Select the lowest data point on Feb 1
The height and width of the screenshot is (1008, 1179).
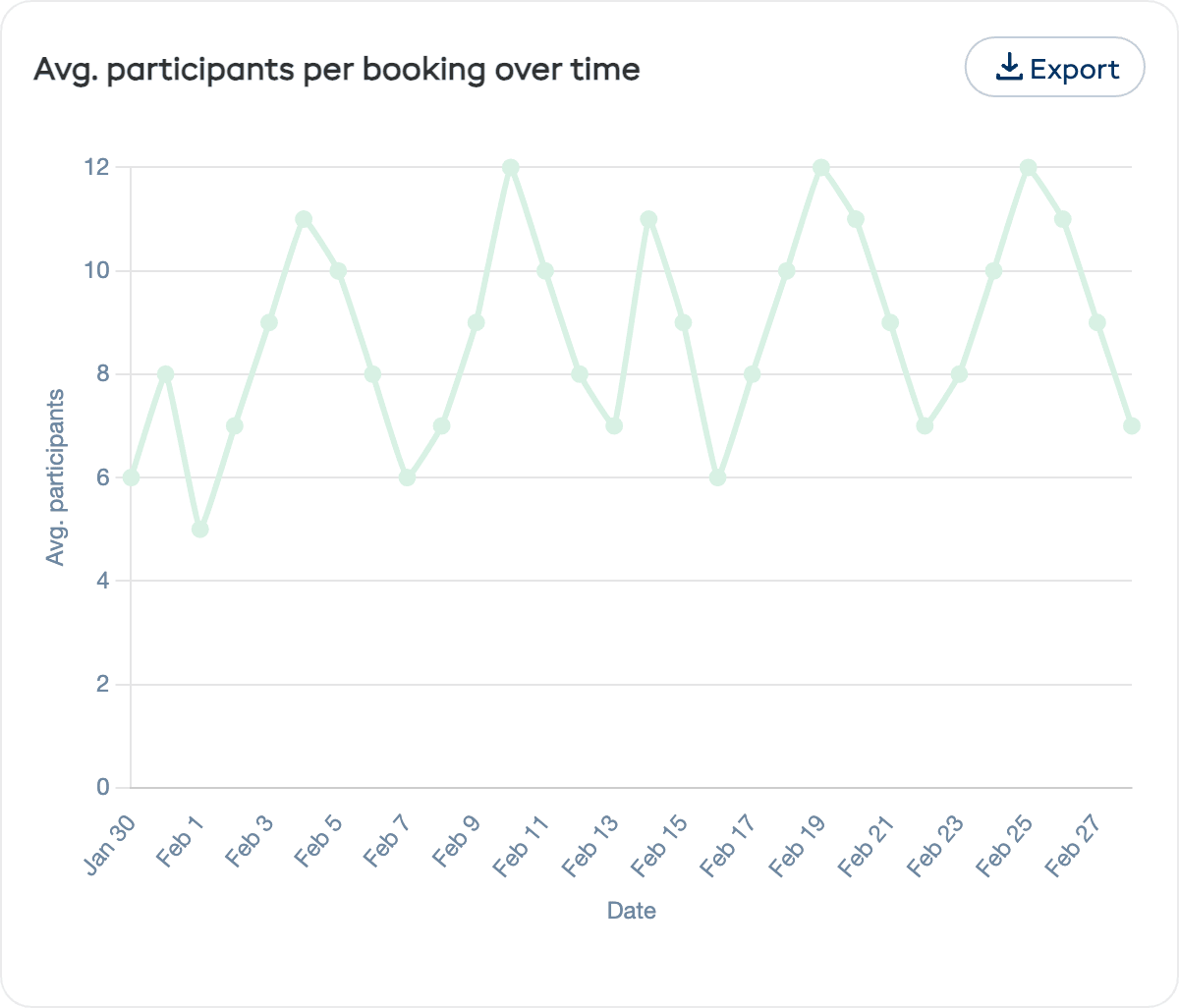click(x=199, y=528)
